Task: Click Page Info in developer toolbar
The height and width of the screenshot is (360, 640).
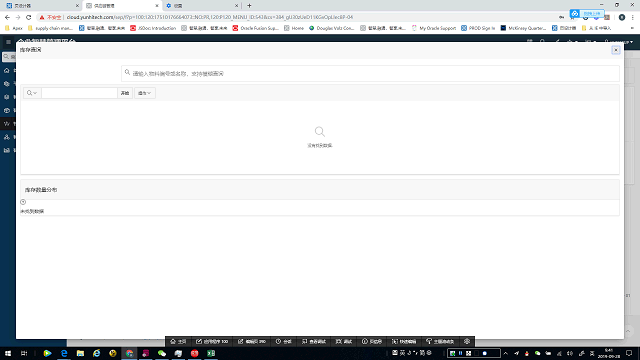Action: point(372,341)
